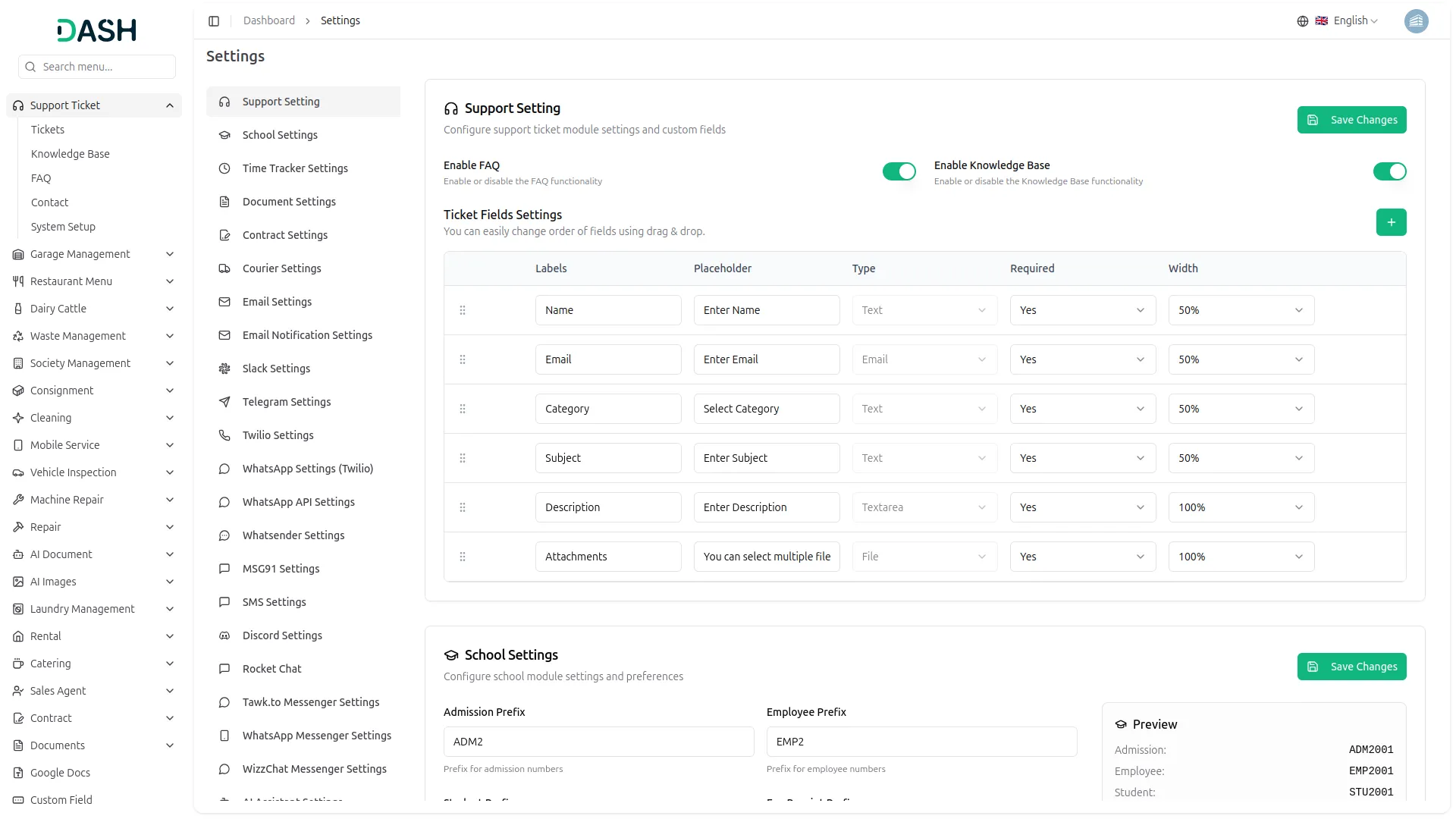This screenshot has width=1456, height=819.
Task: Go to Dashboard breadcrumb link
Action: point(269,21)
